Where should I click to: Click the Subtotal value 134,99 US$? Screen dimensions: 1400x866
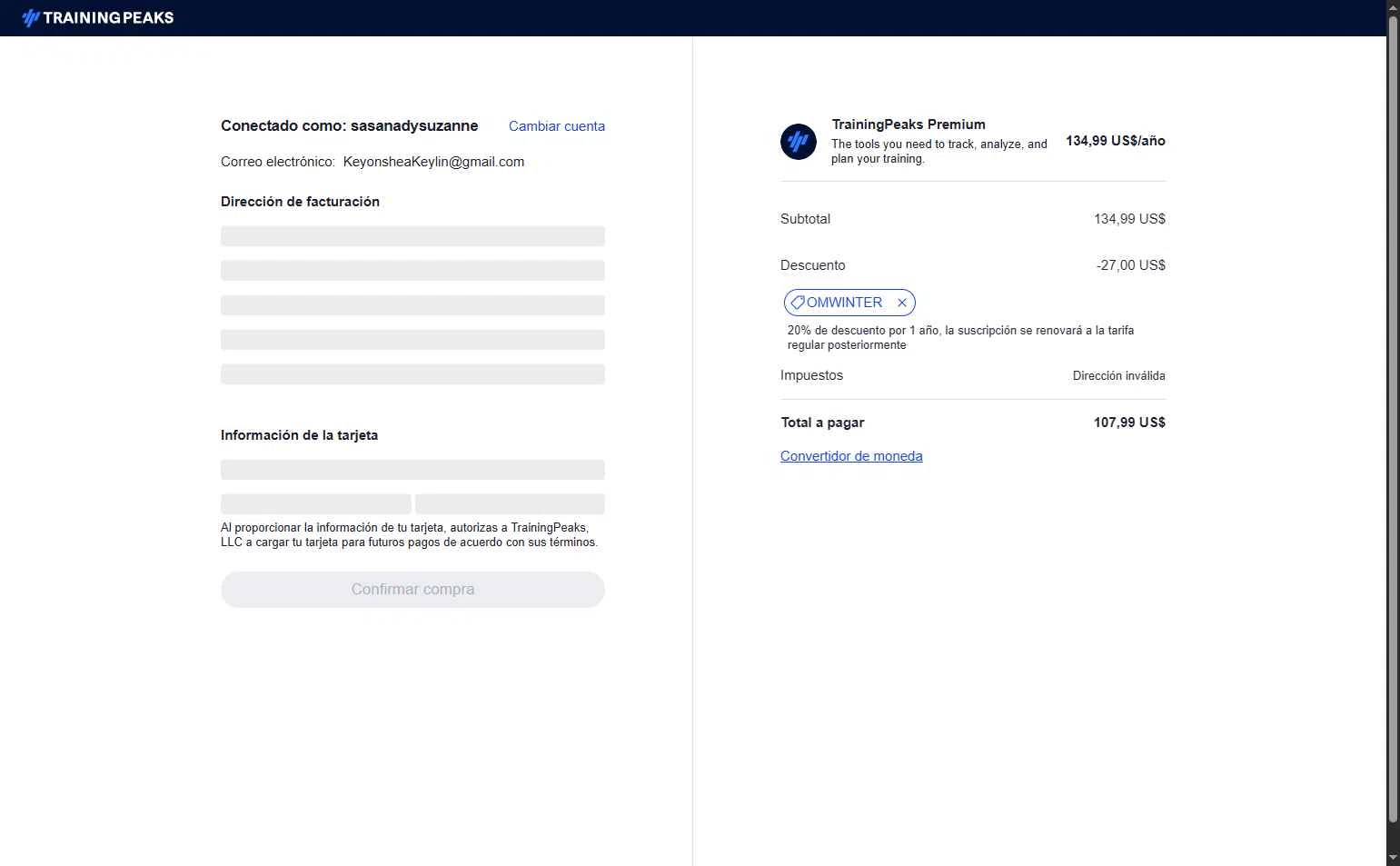(x=1129, y=219)
